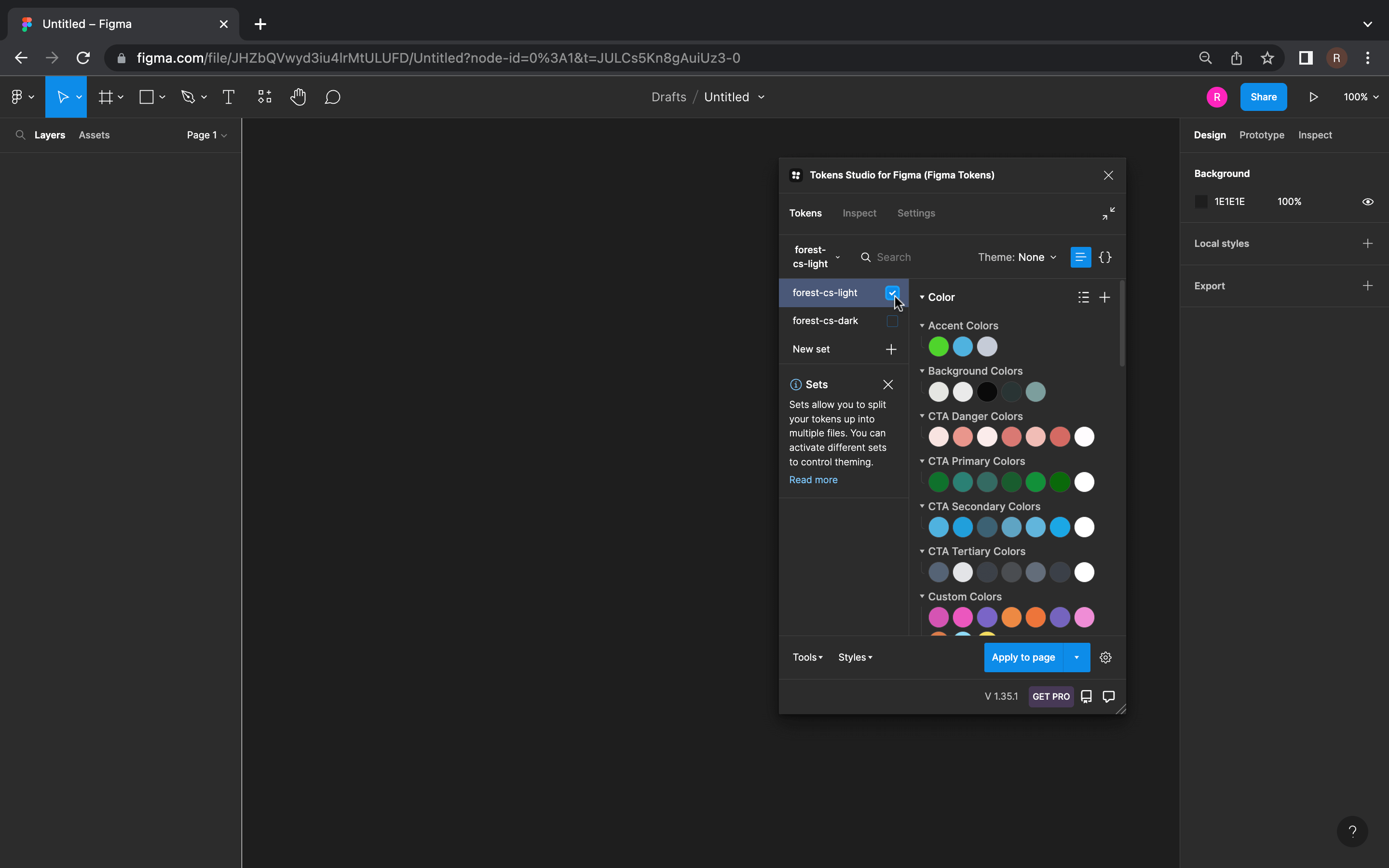Open the Theme: None dropdown
This screenshot has width=1389, height=868.
click(x=1017, y=257)
